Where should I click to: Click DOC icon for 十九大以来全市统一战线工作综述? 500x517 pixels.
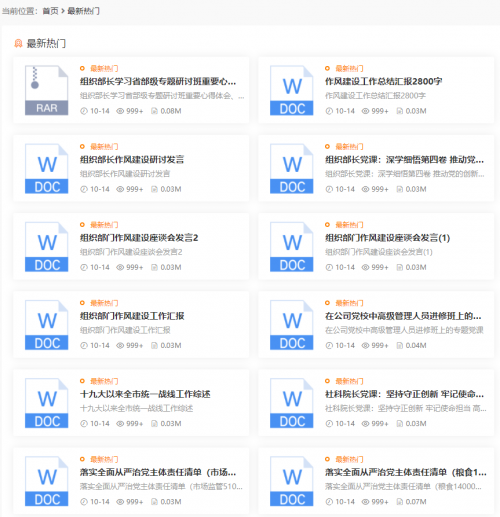[x=47, y=403]
